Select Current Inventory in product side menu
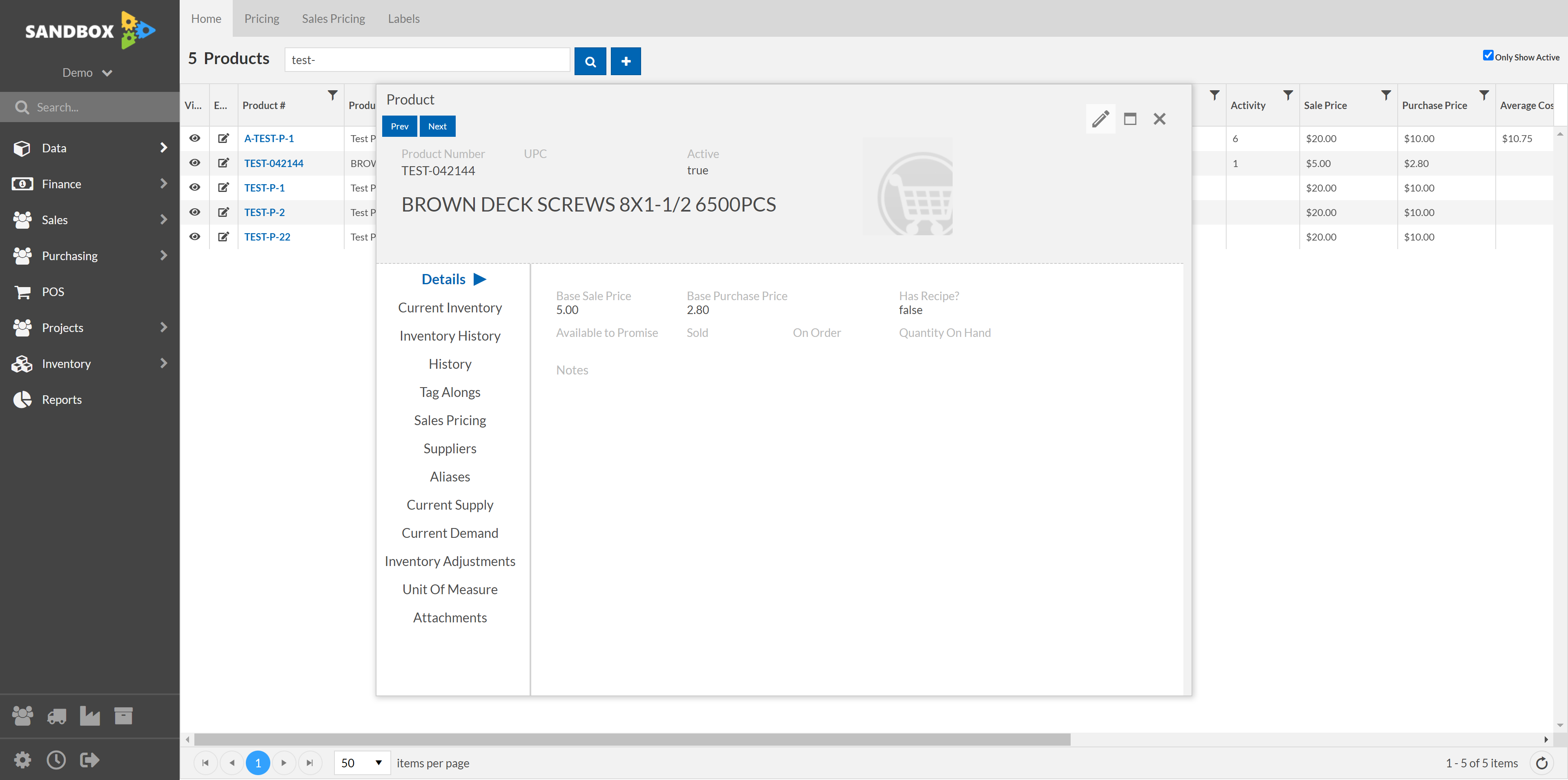The height and width of the screenshot is (780, 1568). pos(450,308)
